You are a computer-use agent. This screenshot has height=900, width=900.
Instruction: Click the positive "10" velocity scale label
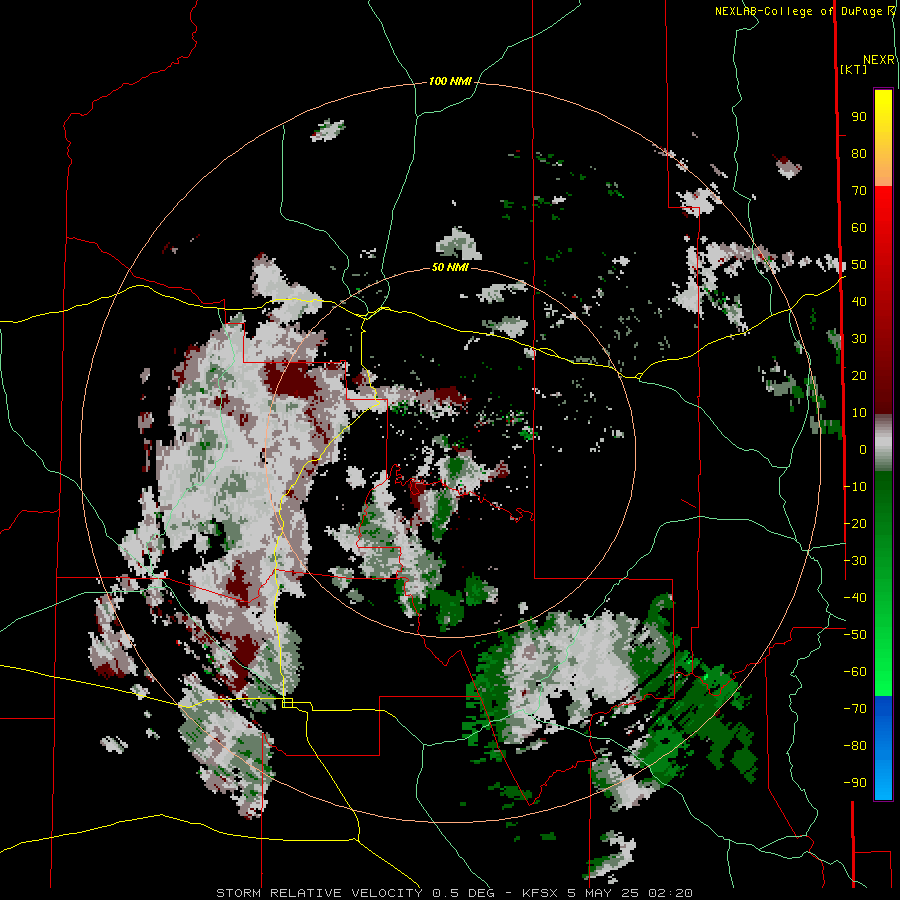point(859,413)
